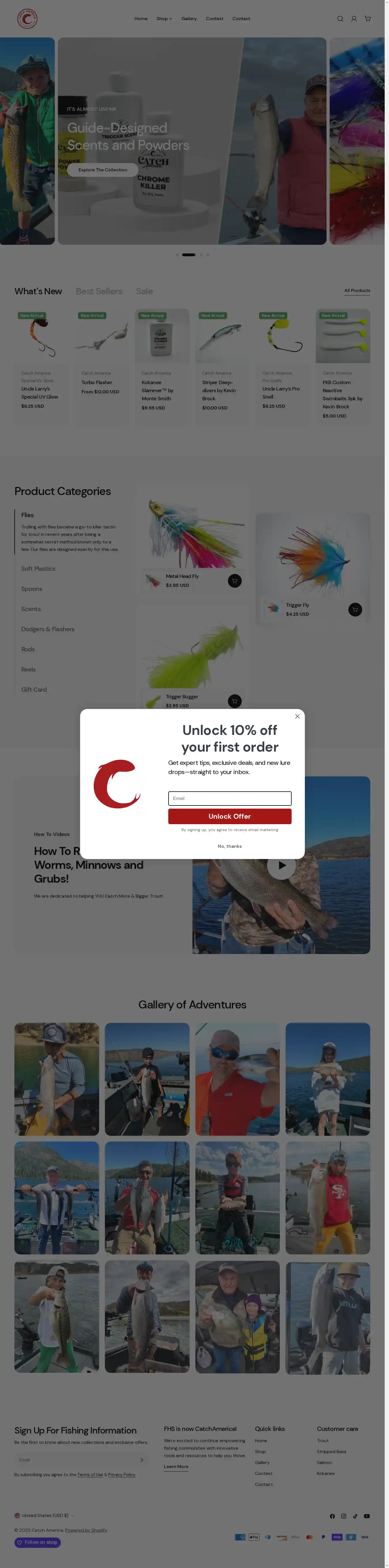Viewport: 389px width, 1568px height.
Task: Open the search icon in header
Action: pyautogui.click(x=340, y=19)
